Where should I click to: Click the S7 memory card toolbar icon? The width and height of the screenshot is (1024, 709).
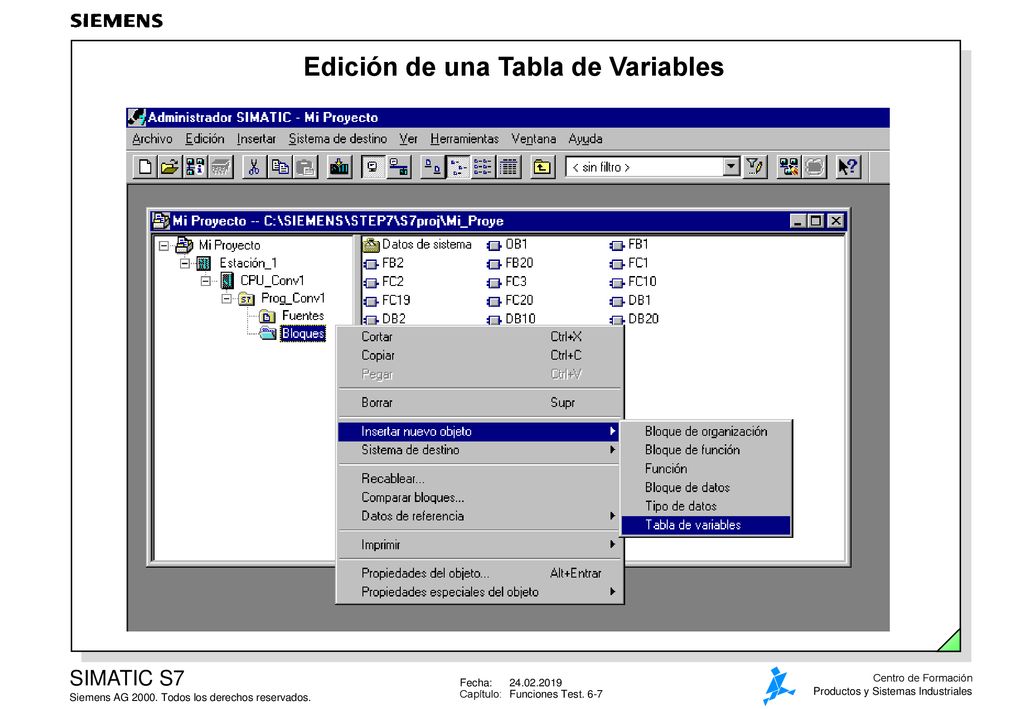tap(221, 167)
